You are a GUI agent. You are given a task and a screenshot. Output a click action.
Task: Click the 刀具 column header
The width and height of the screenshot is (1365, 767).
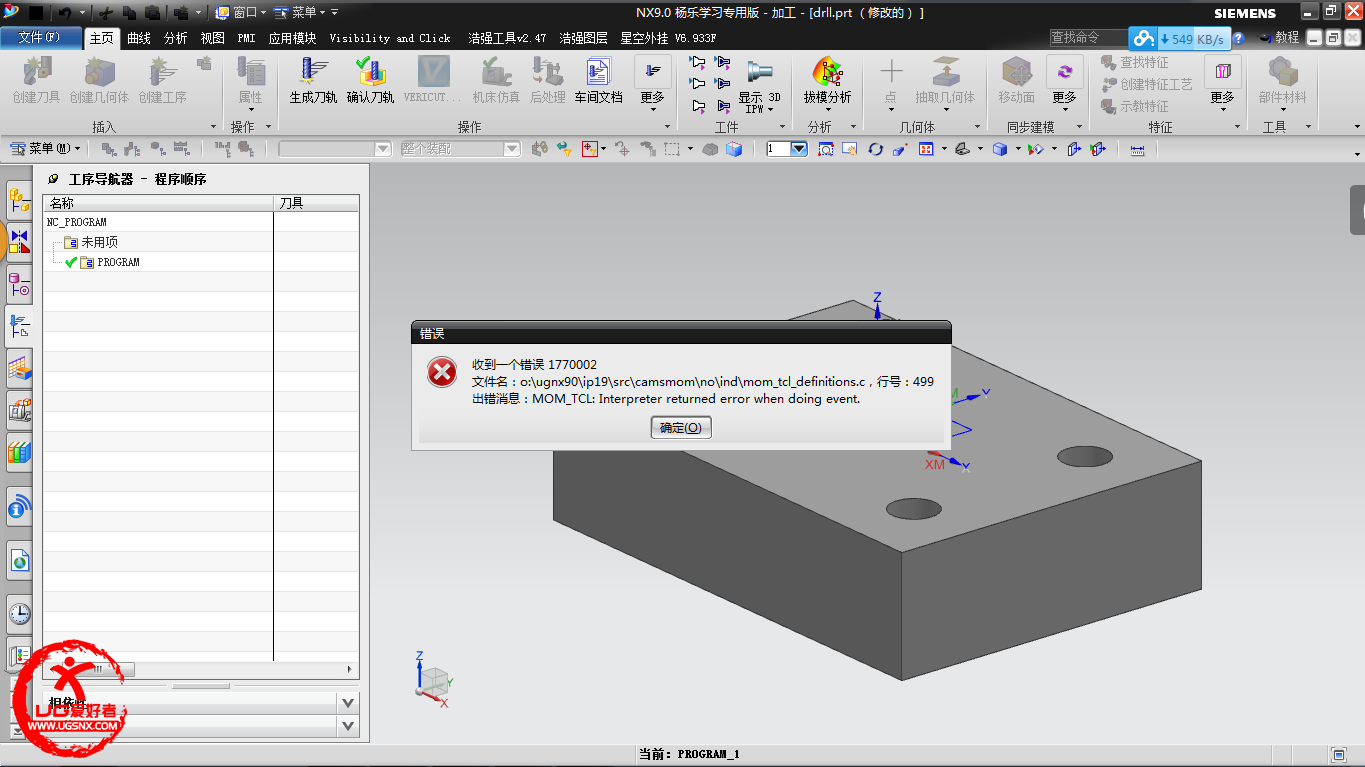click(x=316, y=203)
